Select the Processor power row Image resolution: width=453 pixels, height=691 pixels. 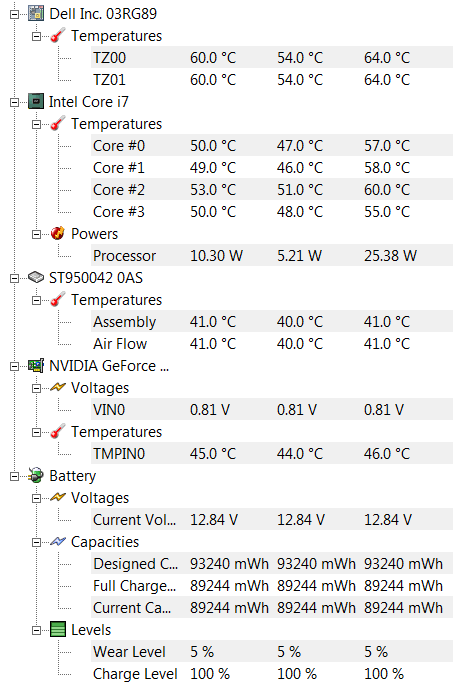click(x=272, y=256)
